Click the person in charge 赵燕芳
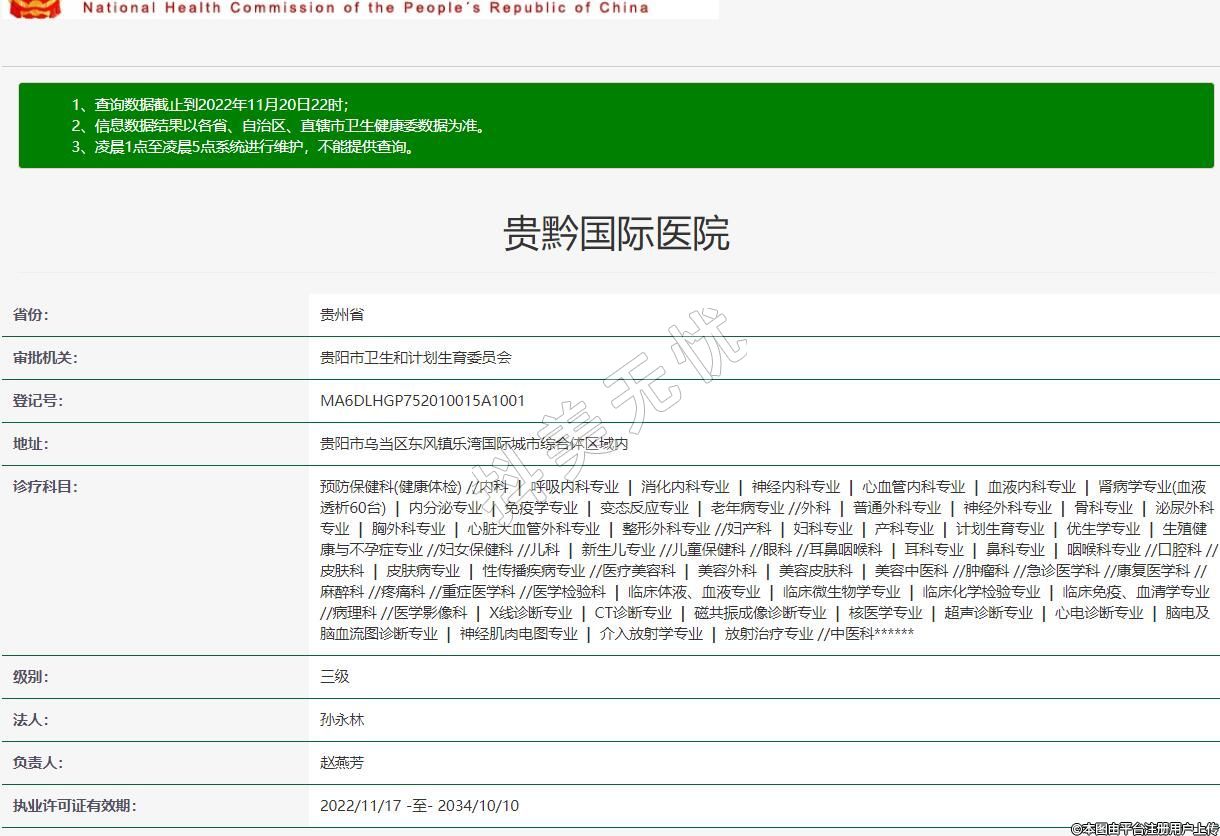The image size is (1220, 836). 342,763
